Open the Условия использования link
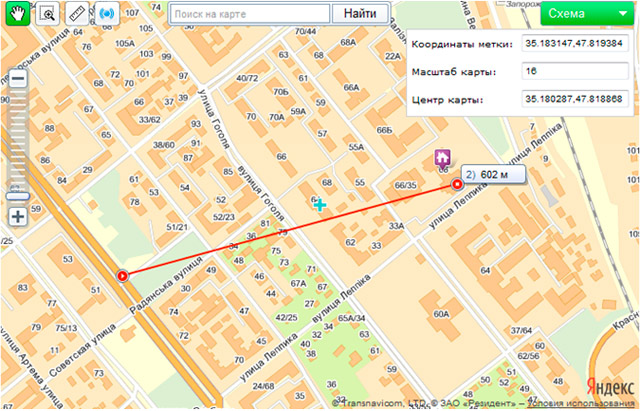 pos(581,403)
